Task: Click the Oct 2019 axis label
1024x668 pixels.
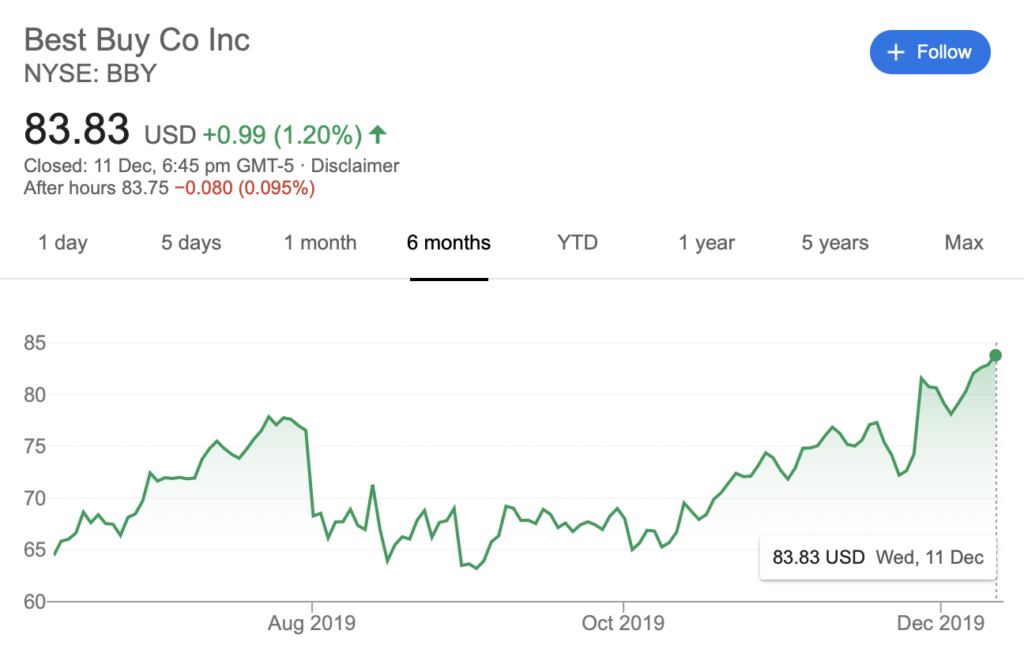Action: click(x=623, y=623)
